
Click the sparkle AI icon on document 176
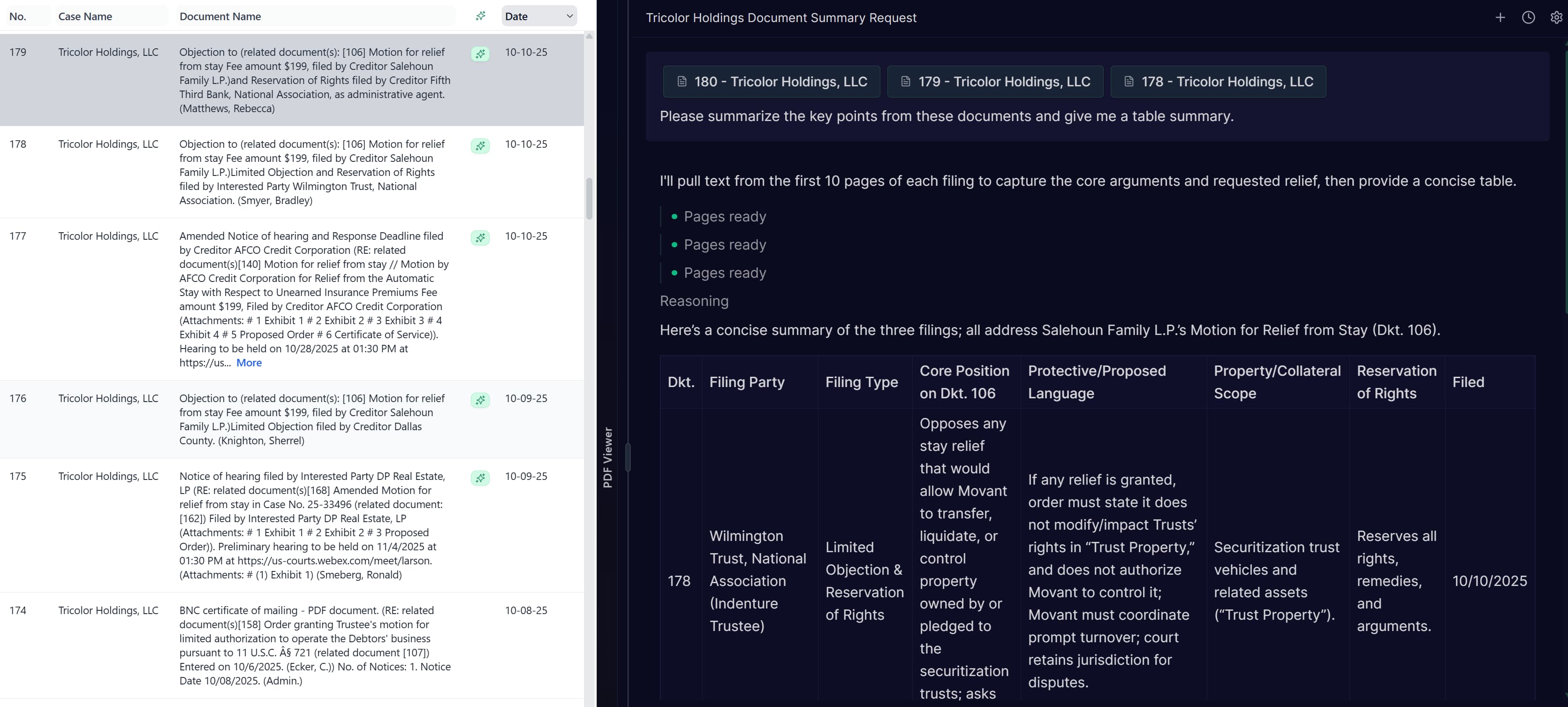tap(480, 400)
